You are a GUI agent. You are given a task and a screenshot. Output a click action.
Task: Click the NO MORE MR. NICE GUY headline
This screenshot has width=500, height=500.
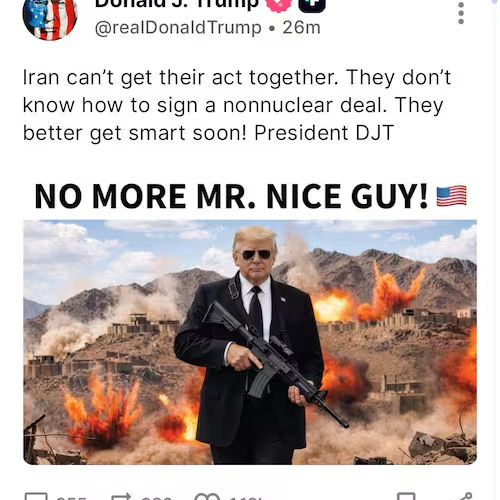pyautogui.click(x=231, y=196)
